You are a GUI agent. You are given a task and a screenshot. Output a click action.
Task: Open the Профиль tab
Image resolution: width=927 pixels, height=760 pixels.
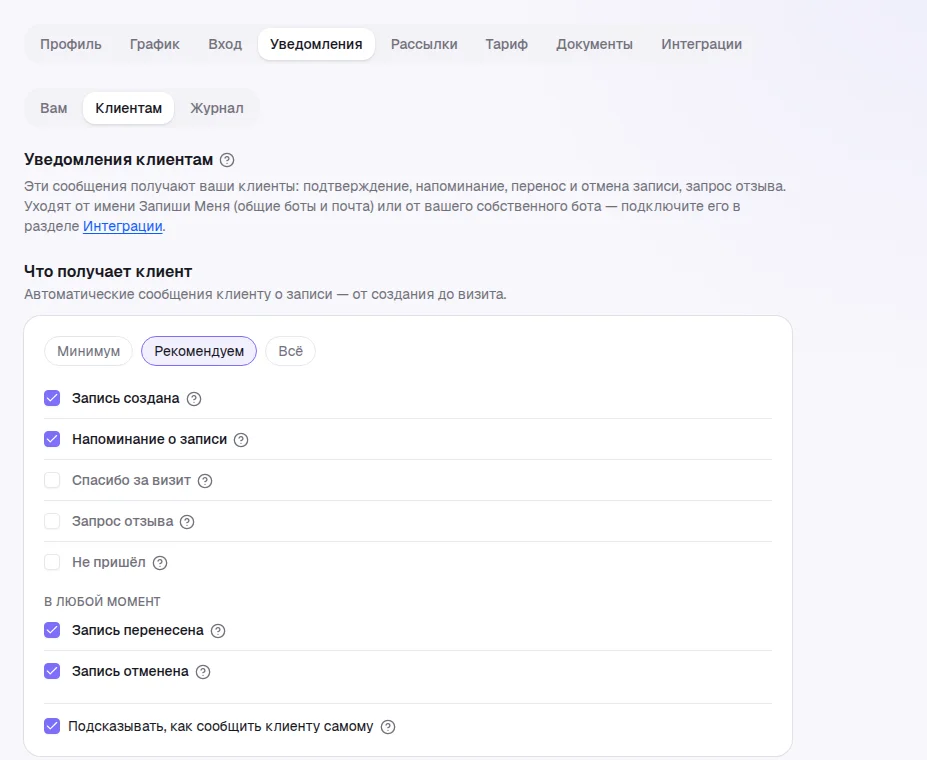(x=71, y=44)
